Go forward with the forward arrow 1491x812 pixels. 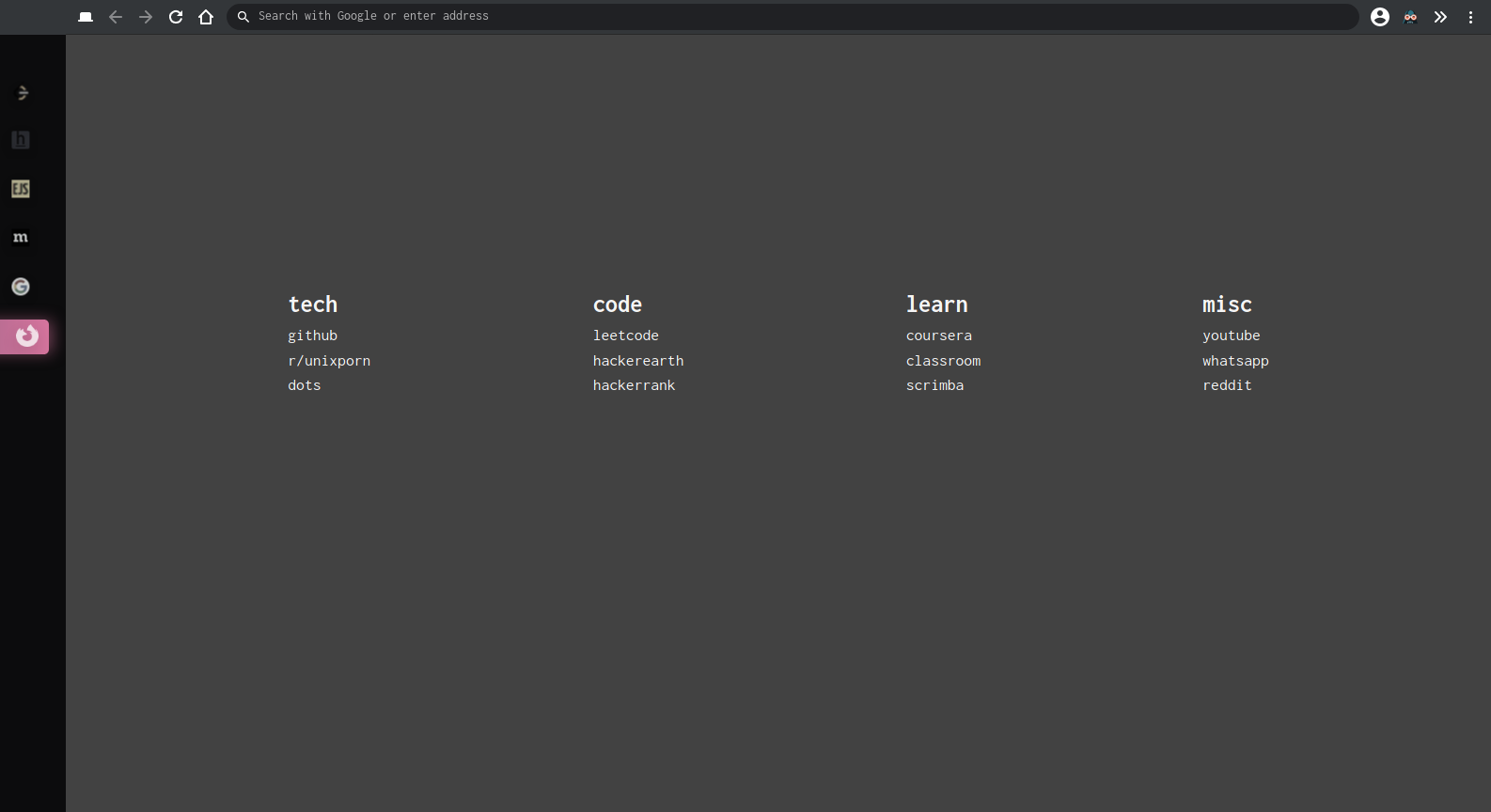146,17
